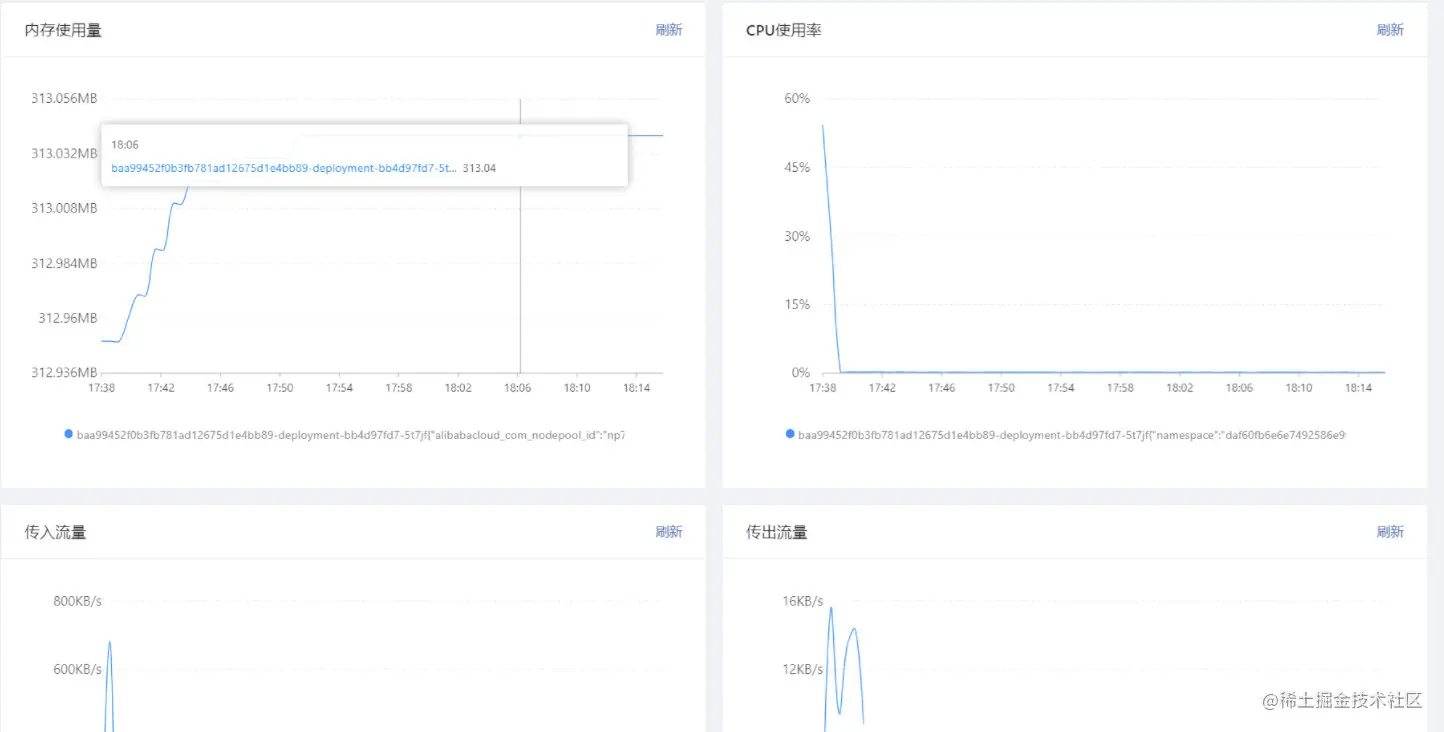
Task: Click 18:10 time tick on CPU chart
Action: click(1298, 388)
